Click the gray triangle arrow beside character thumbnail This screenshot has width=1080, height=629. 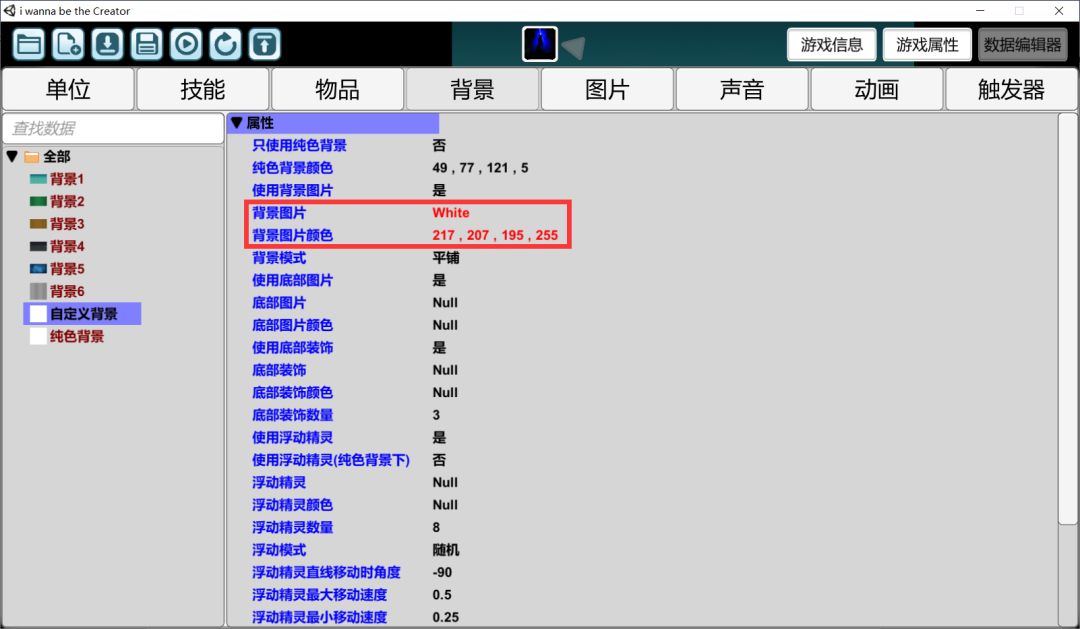573,47
